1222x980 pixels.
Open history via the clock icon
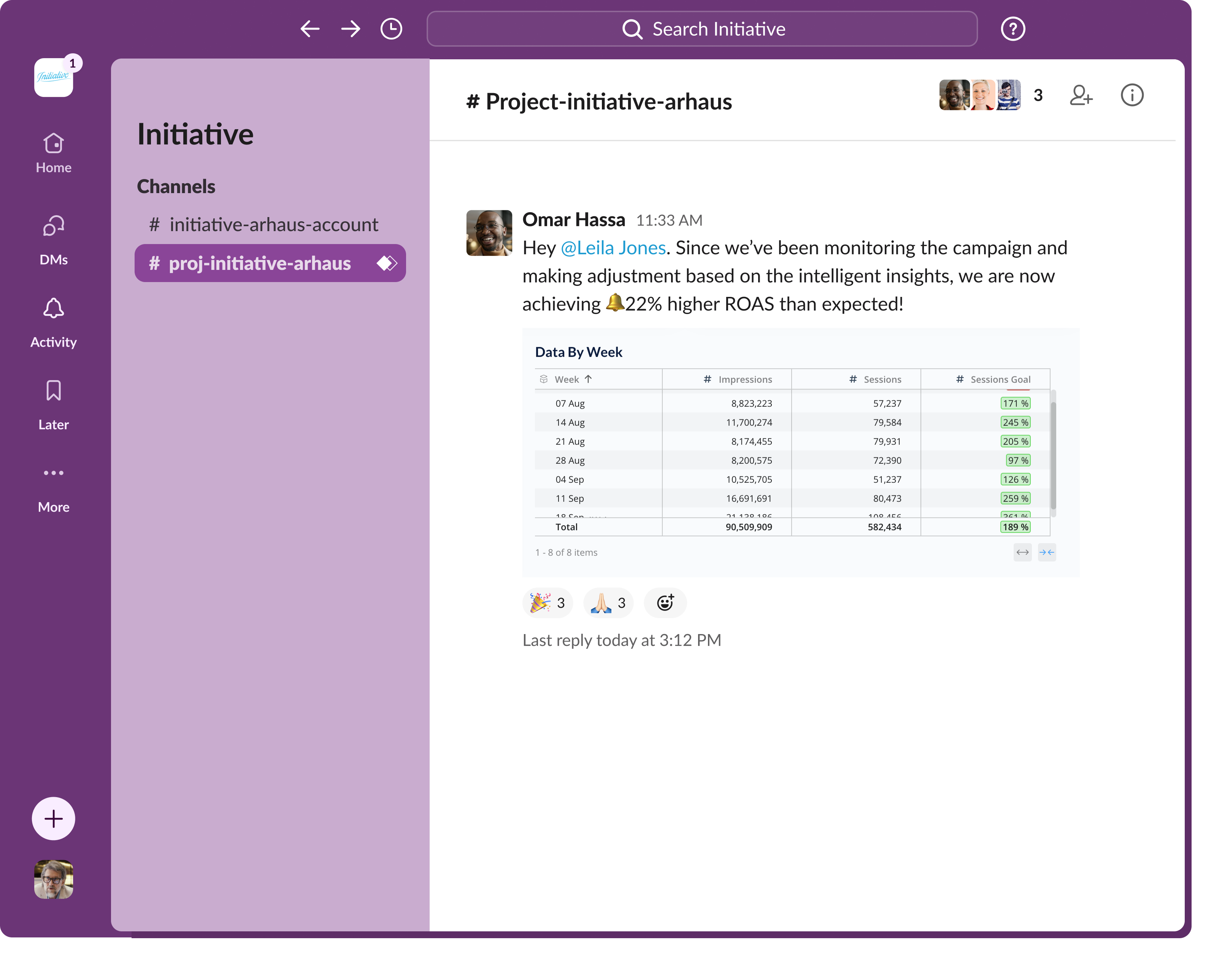[x=391, y=29]
